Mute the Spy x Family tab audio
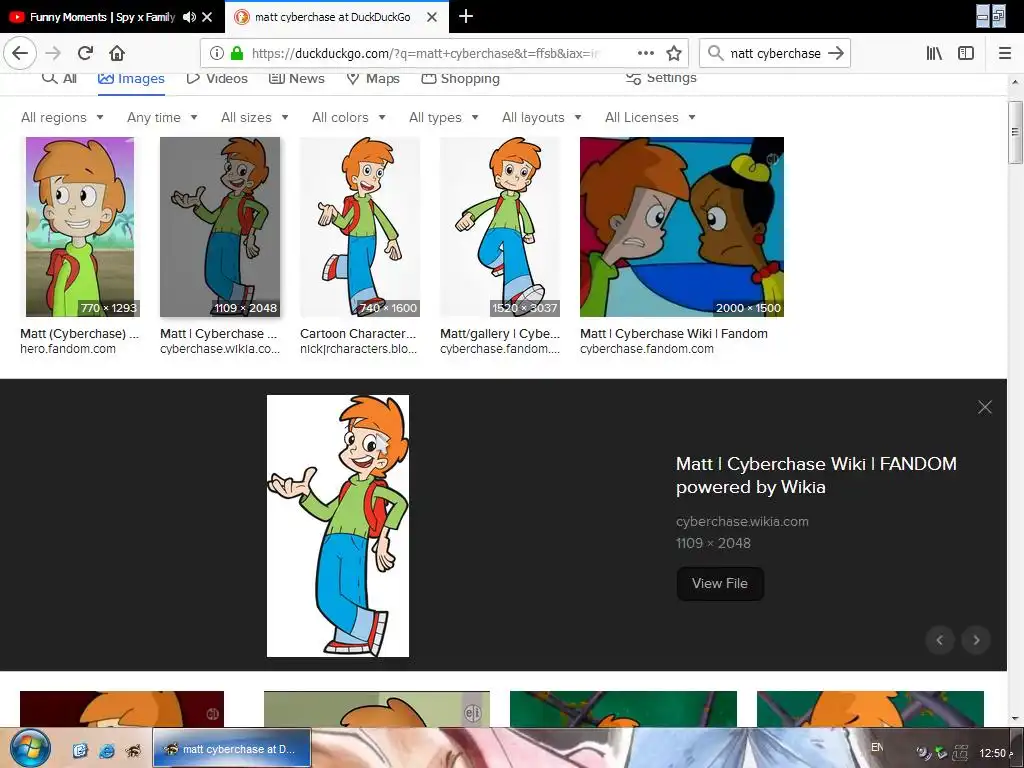The image size is (1024, 768). coord(189,17)
